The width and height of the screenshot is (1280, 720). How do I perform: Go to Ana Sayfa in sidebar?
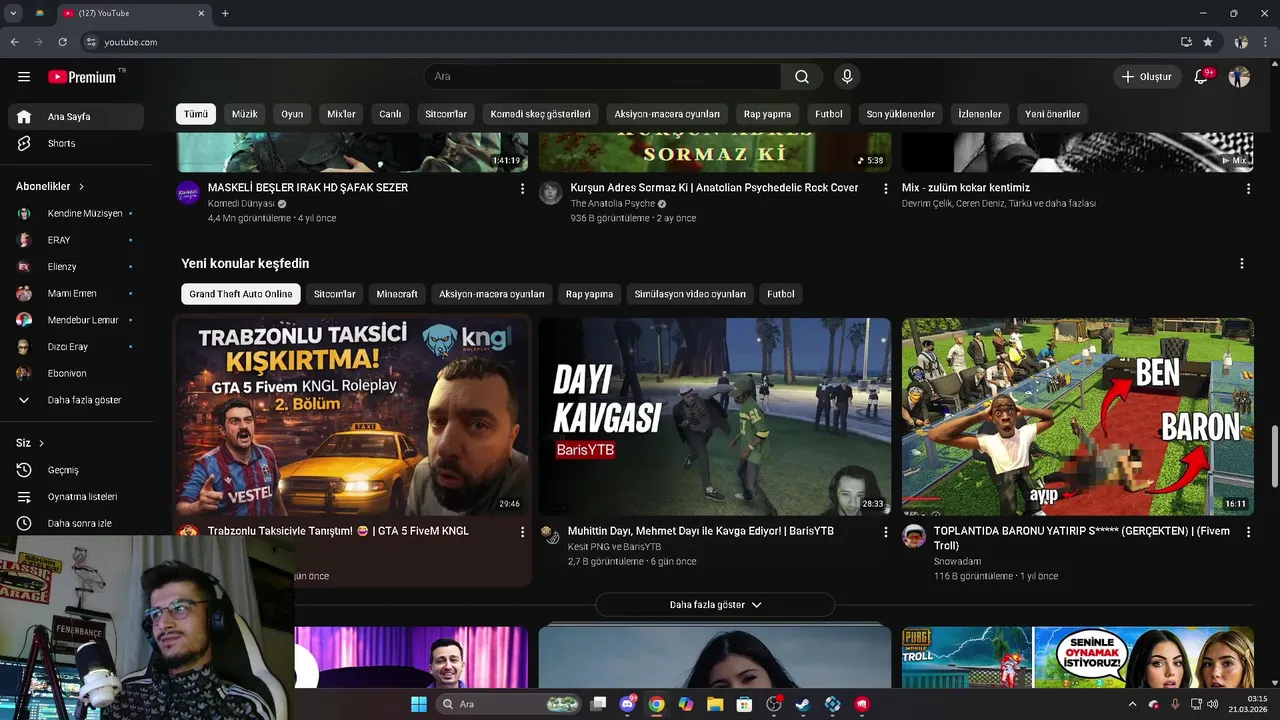pos(76,117)
